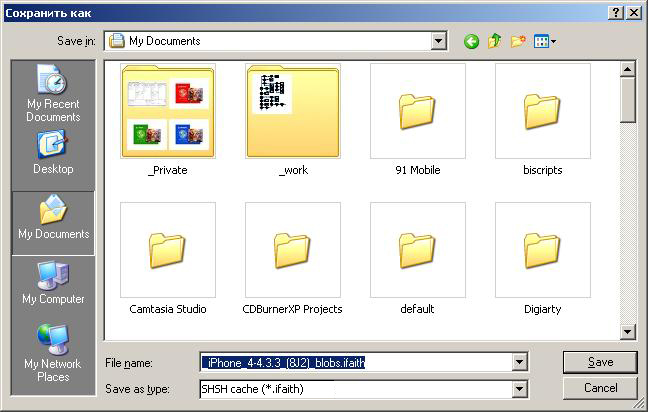Click into the File name field
This screenshot has height=412, width=648.
[x=356, y=362]
